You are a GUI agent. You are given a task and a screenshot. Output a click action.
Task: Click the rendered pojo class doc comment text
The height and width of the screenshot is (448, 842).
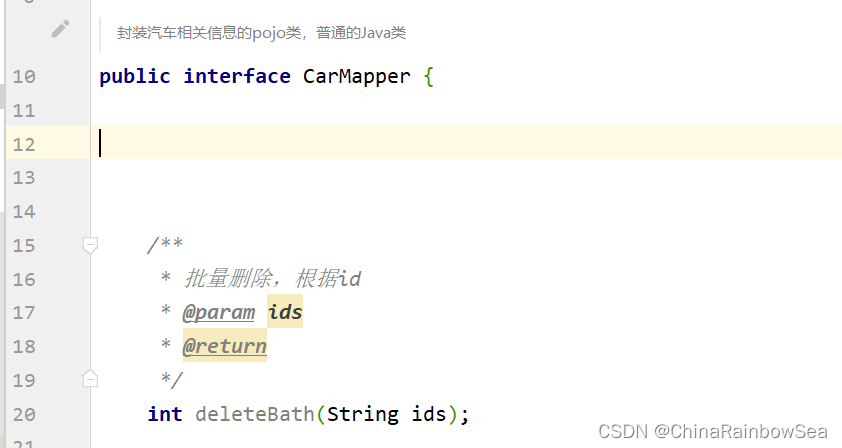click(261, 33)
